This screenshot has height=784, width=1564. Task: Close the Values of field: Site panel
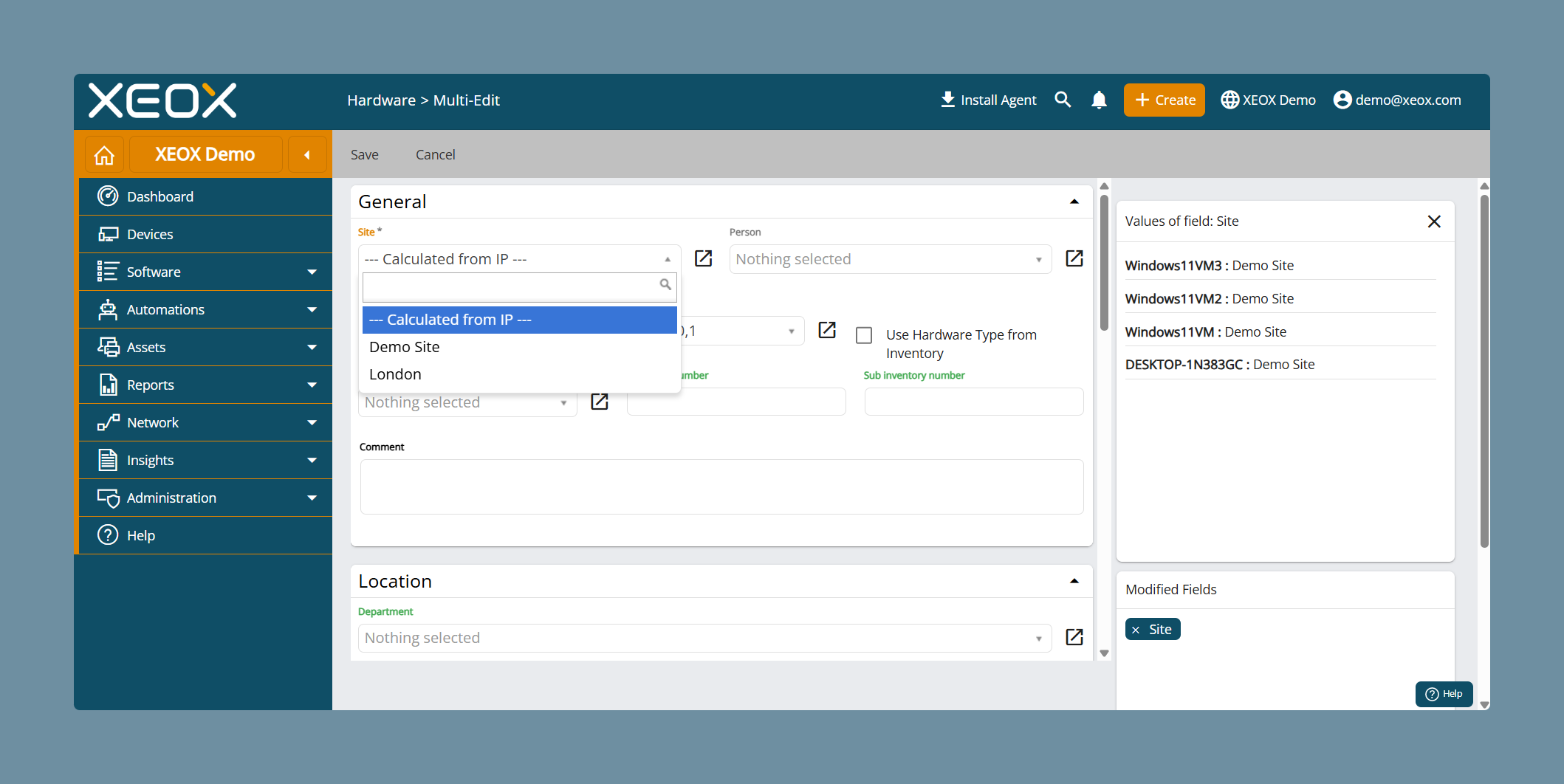(1434, 221)
